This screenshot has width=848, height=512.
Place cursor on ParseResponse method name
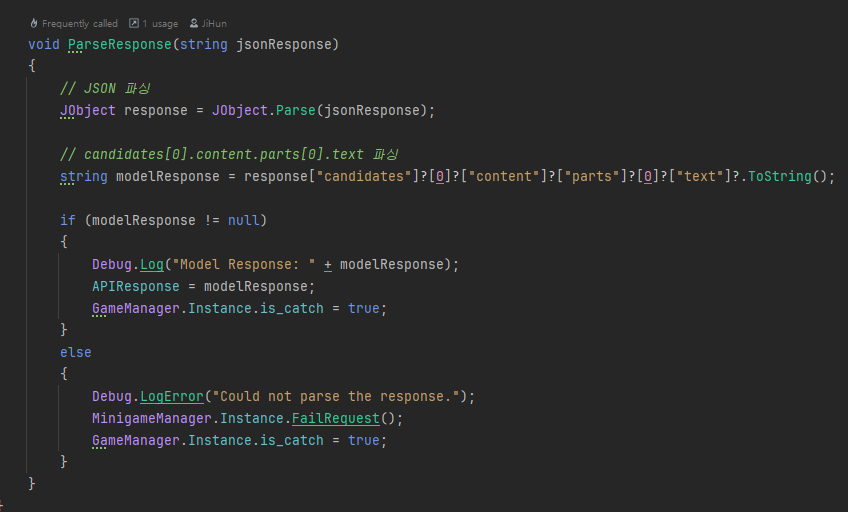pyautogui.click(x=119, y=44)
